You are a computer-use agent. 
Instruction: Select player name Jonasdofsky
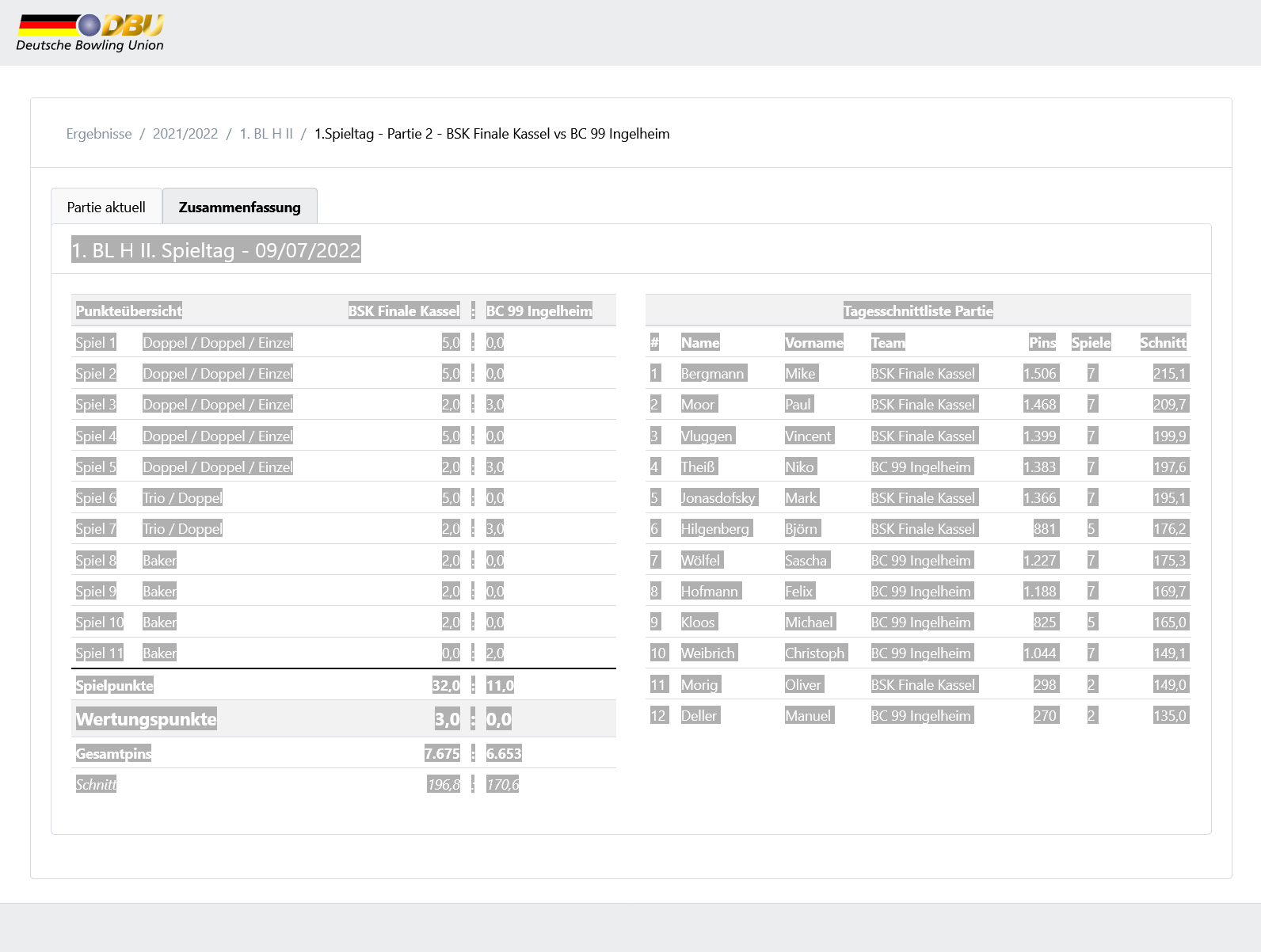(720, 497)
